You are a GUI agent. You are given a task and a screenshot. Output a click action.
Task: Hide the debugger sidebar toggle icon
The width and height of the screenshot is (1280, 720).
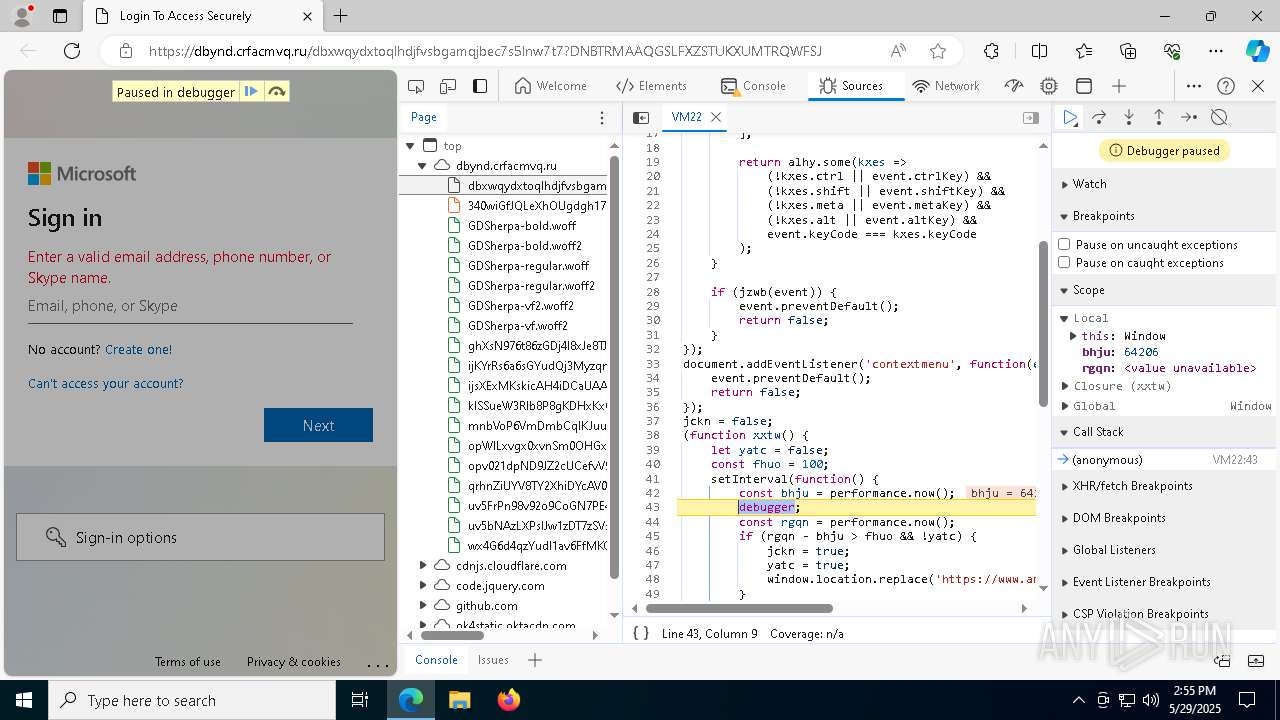[x=1031, y=117]
